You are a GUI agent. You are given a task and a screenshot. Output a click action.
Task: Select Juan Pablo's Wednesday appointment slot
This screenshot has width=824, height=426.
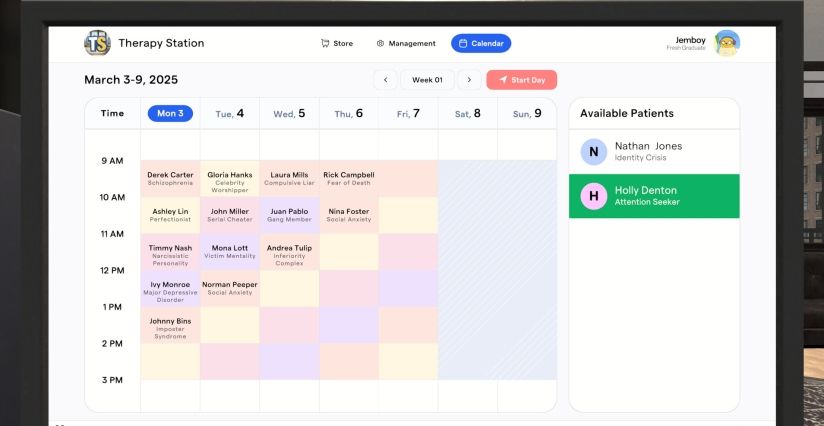(289, 215)
